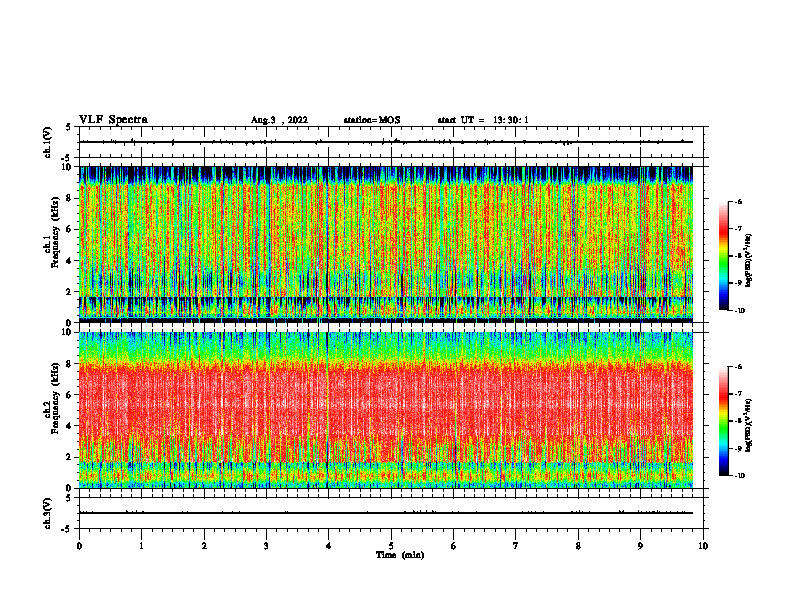Click the ch.1 voltage waveform trace

pos(386,142)
